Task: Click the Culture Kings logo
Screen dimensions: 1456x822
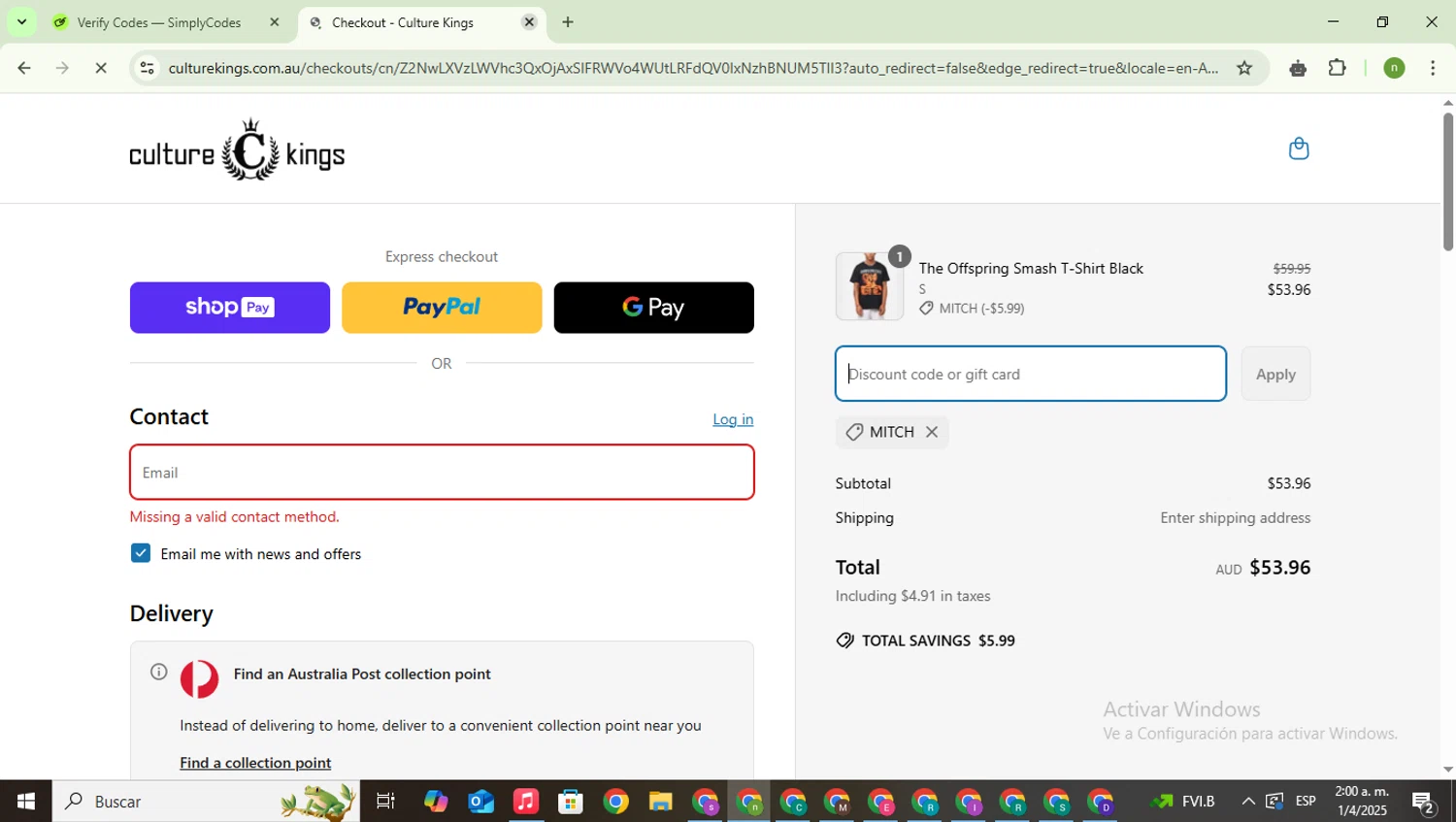Action: [237, 149]
